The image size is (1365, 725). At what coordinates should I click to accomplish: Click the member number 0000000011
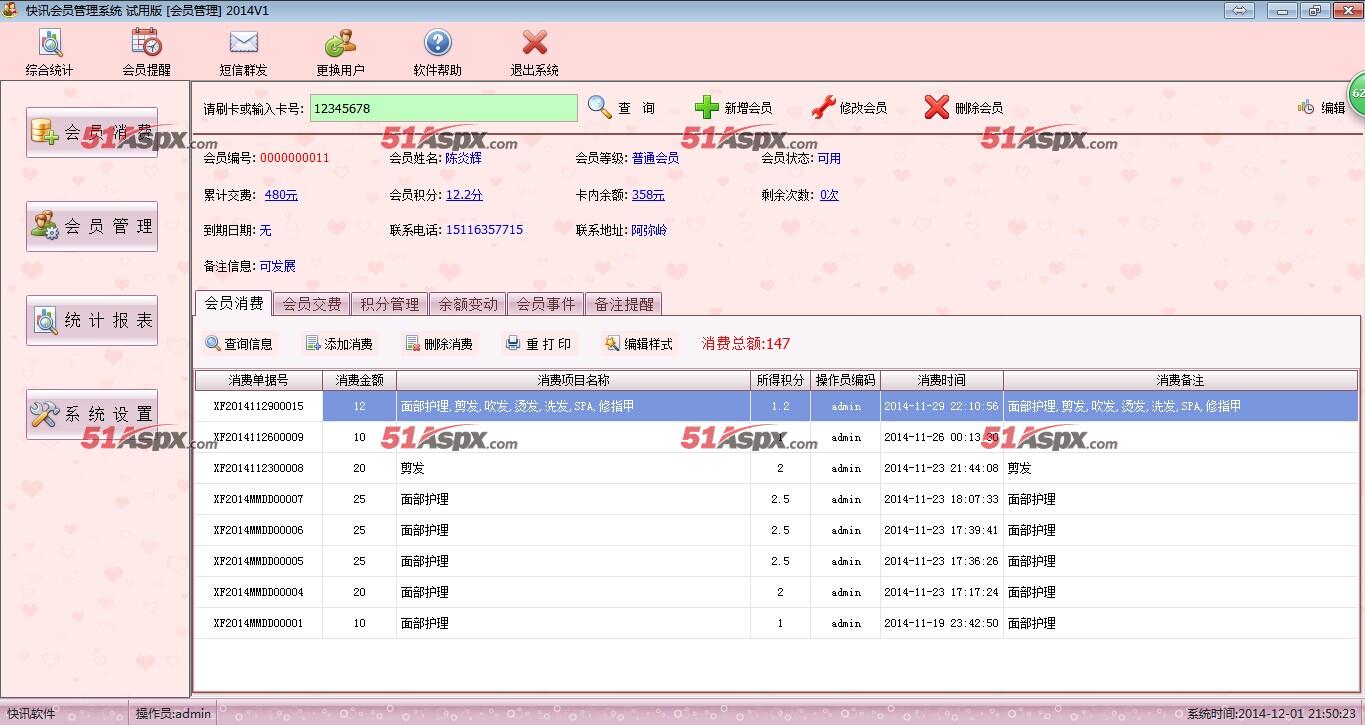click(x=294, y=158)
